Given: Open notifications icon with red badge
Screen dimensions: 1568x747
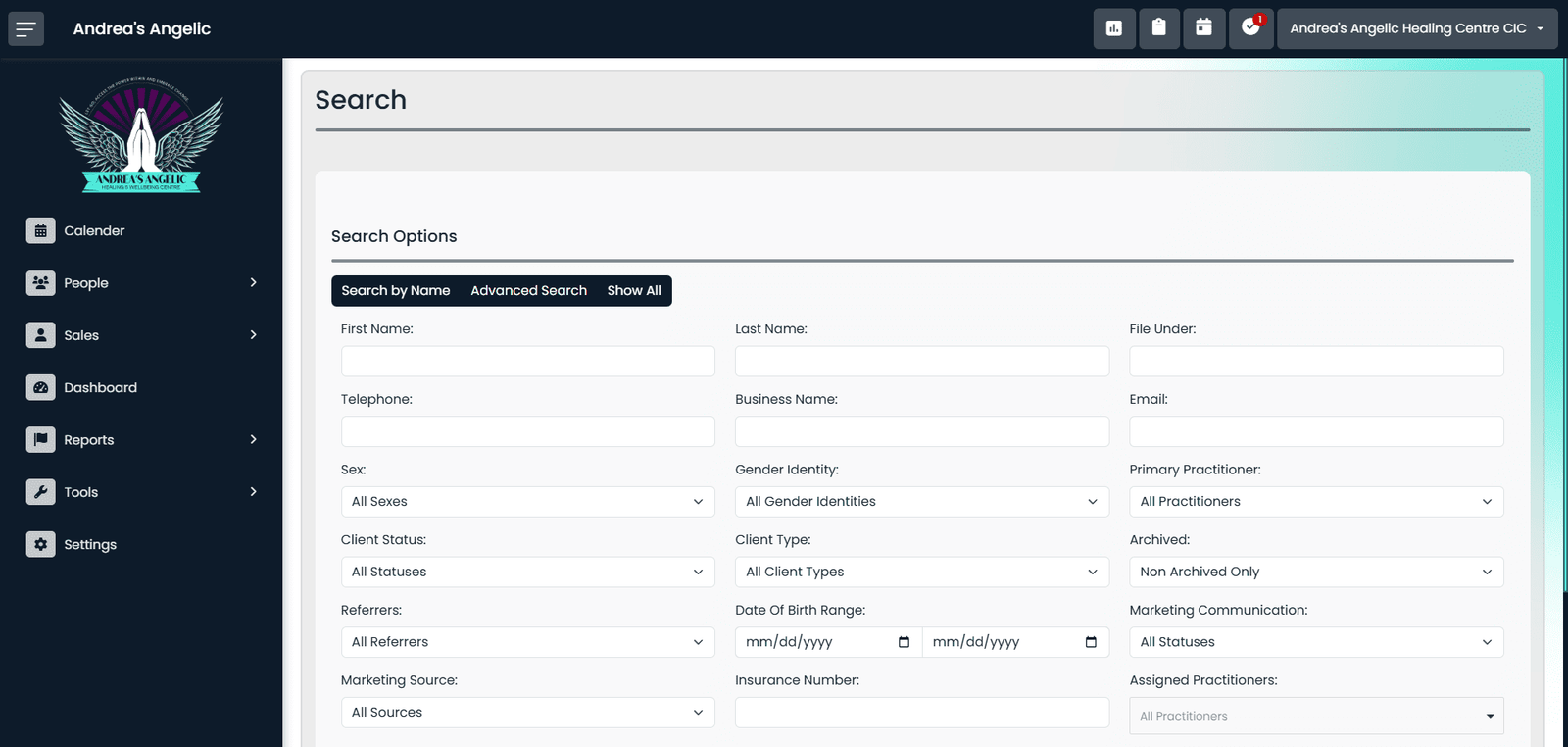Looking at the screenshot, I should (1250, 28).
